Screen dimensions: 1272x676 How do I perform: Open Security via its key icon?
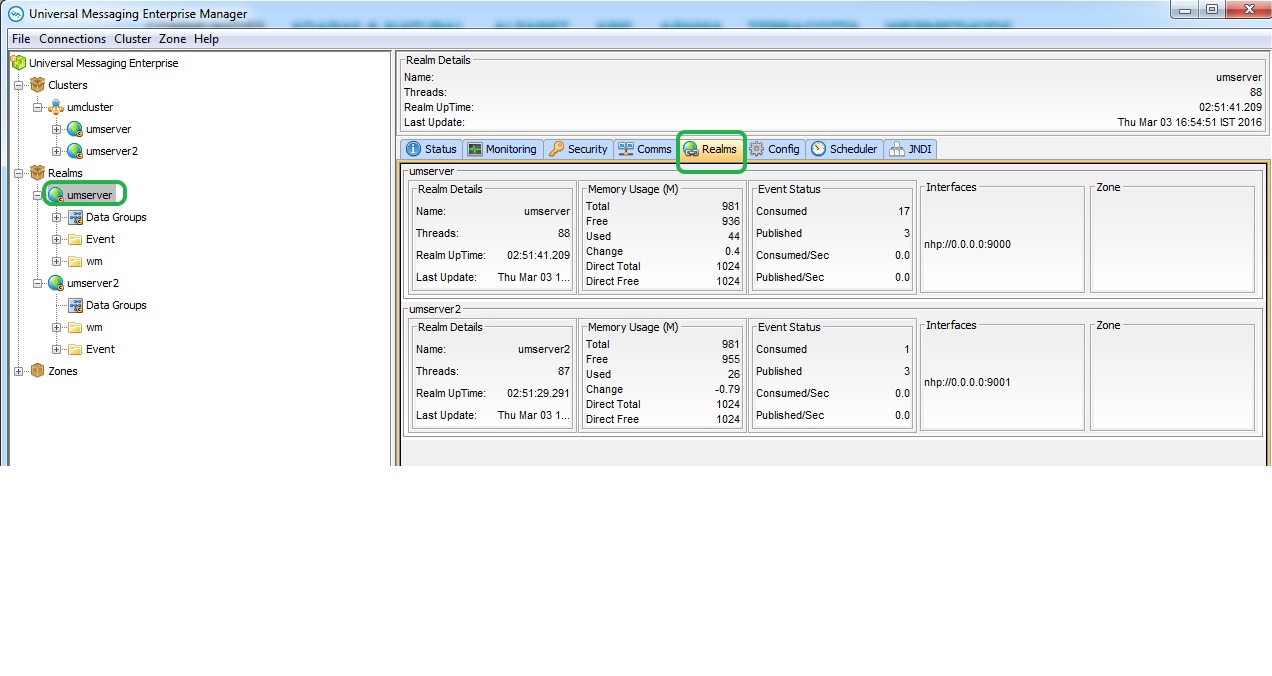click(x=556, y=149)
